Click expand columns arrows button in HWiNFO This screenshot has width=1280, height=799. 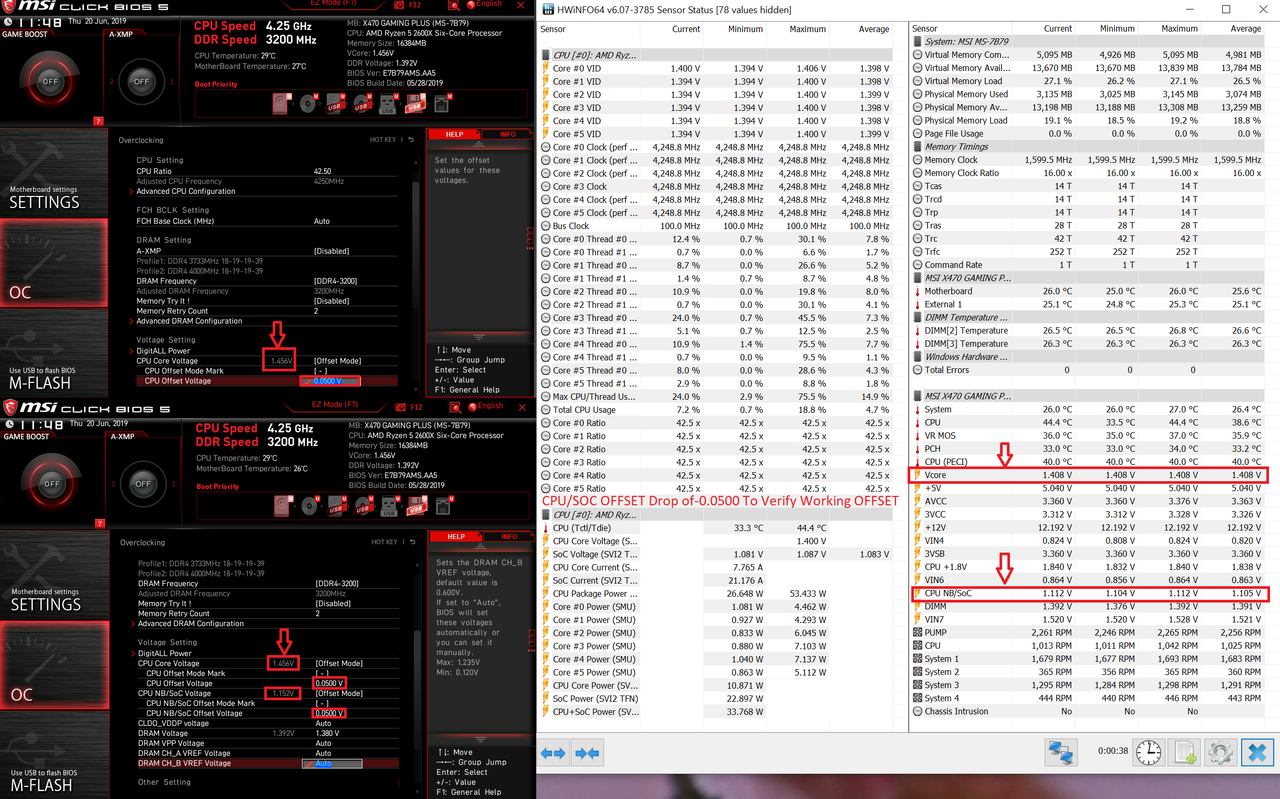pos(554,752)
